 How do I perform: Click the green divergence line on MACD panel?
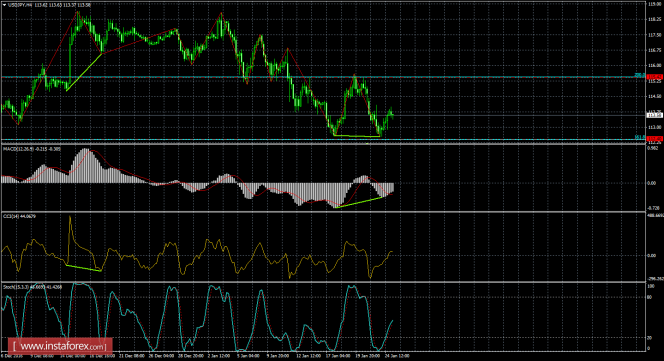[x=359, y=202]
